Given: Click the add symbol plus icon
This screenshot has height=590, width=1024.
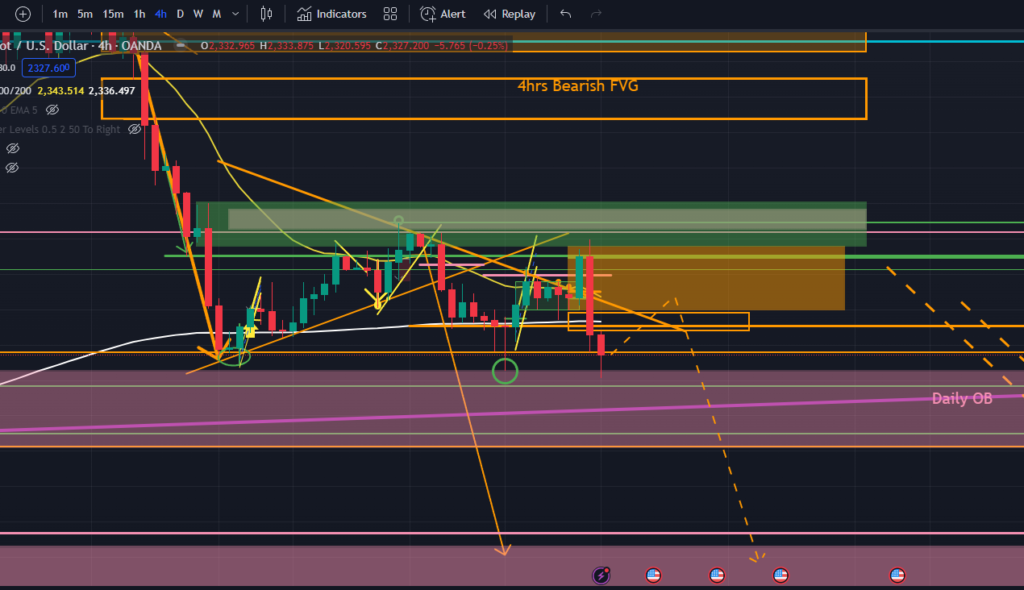Looking at the screenshot, I should click(23, 14).
